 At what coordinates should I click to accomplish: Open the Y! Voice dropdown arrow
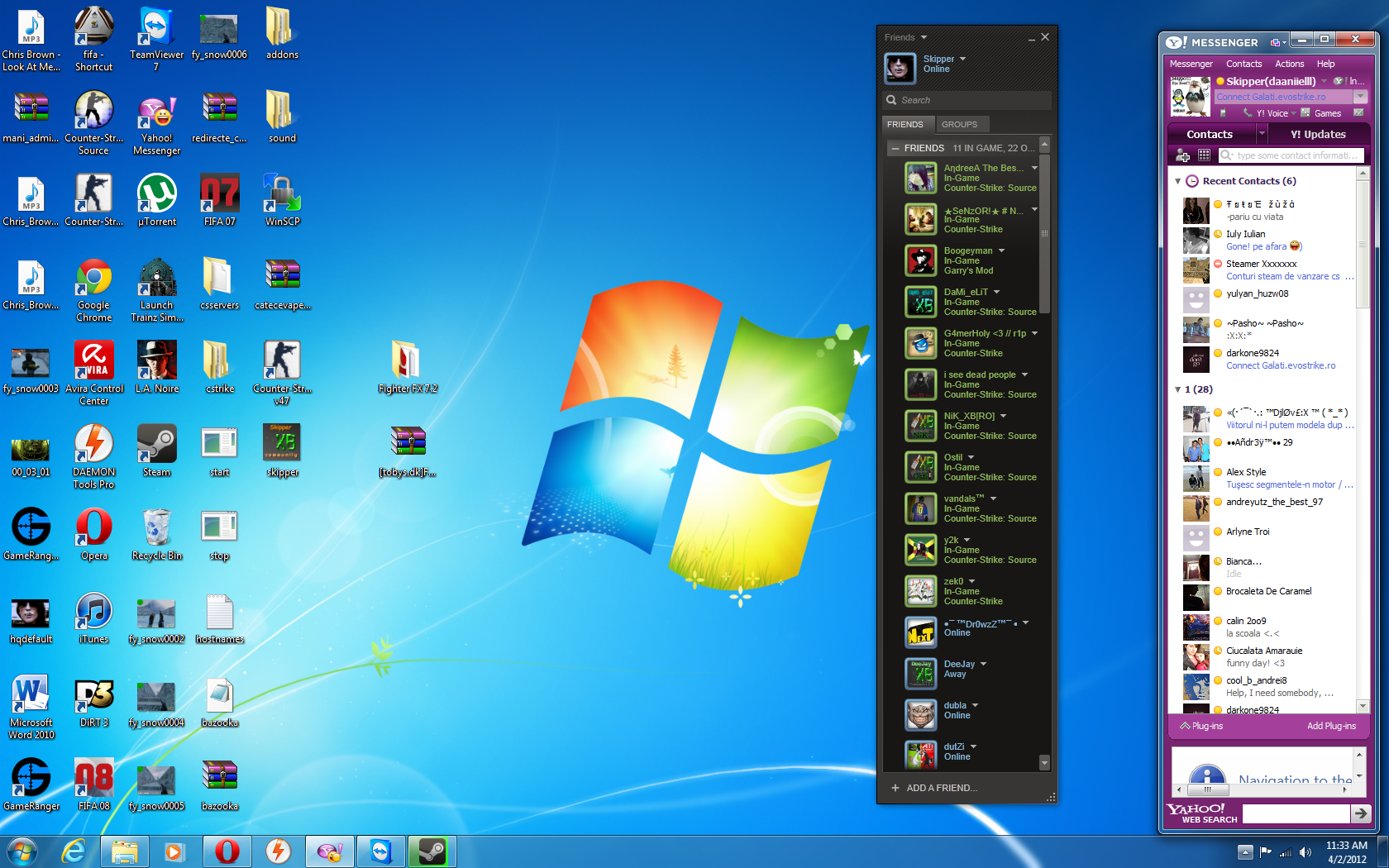[x=1294, y=113]
